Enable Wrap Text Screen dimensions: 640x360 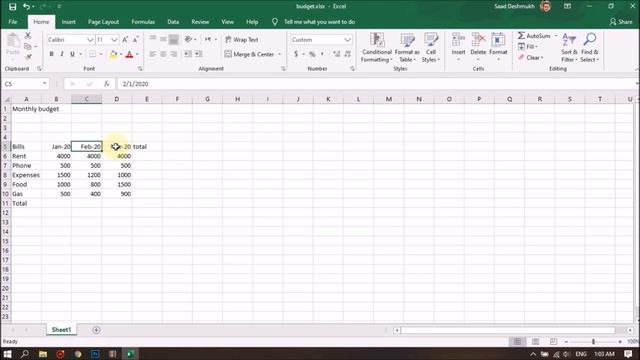[242, 40]
